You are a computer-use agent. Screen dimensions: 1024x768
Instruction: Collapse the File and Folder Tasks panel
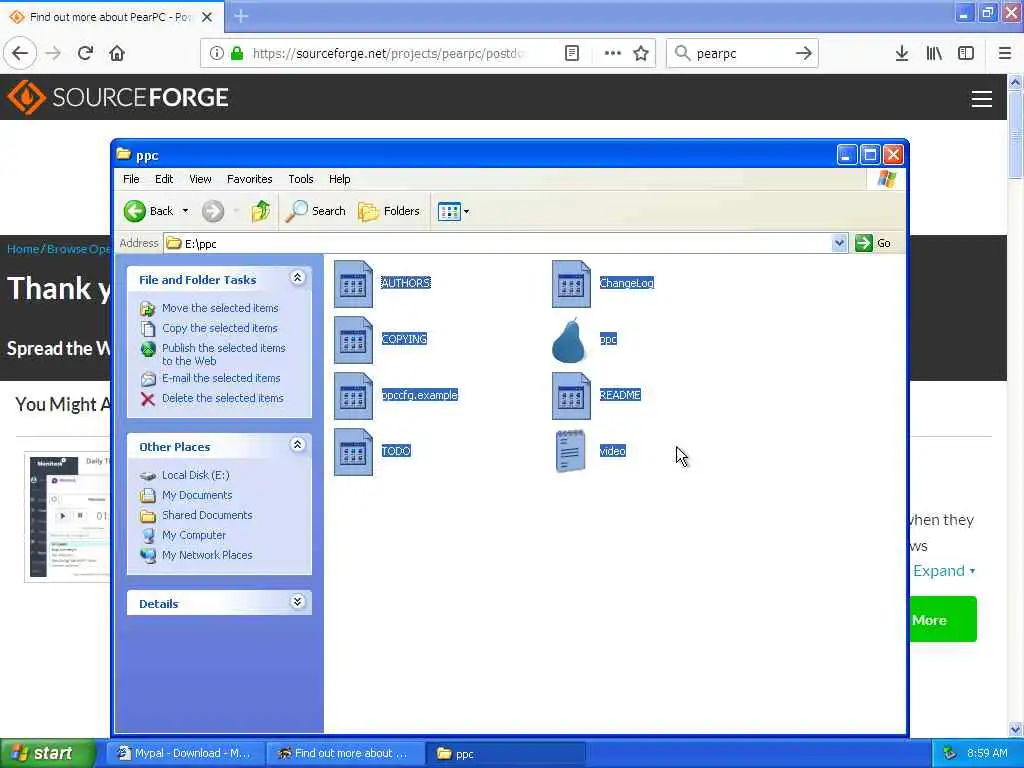297,278
